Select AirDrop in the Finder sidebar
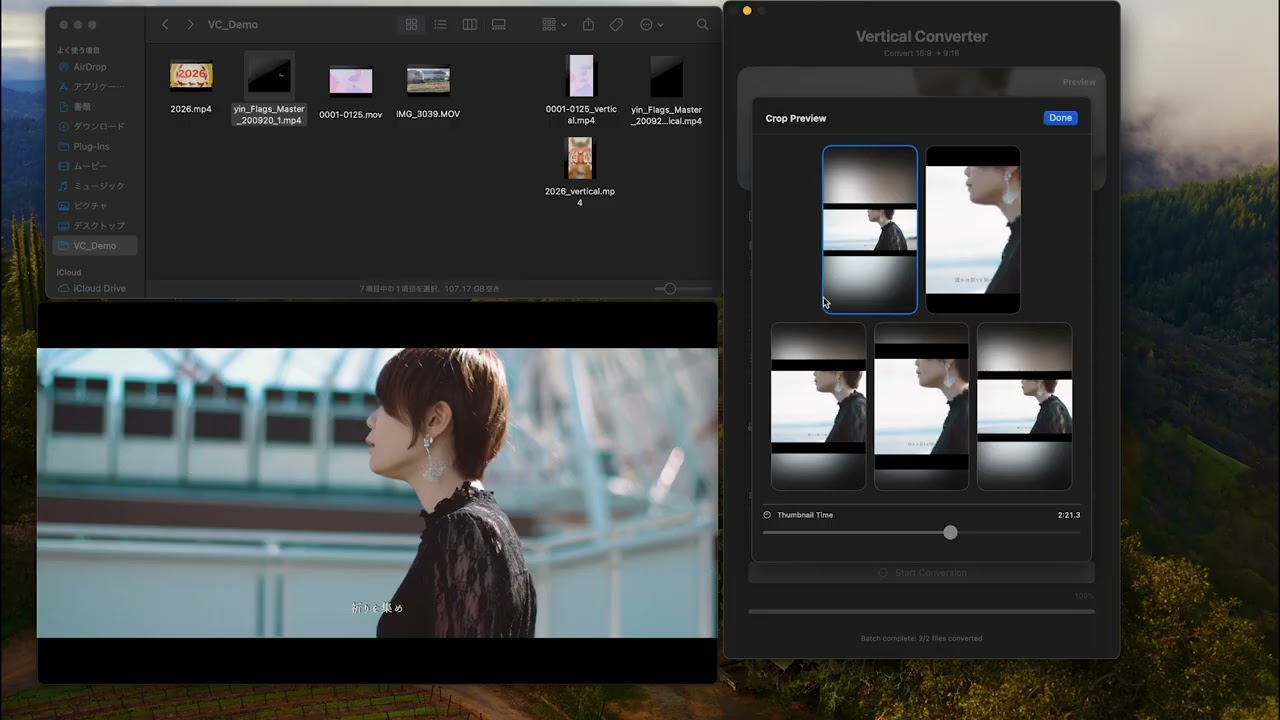Viewport: 1280px width, 720px height. [x=92, y=67]
